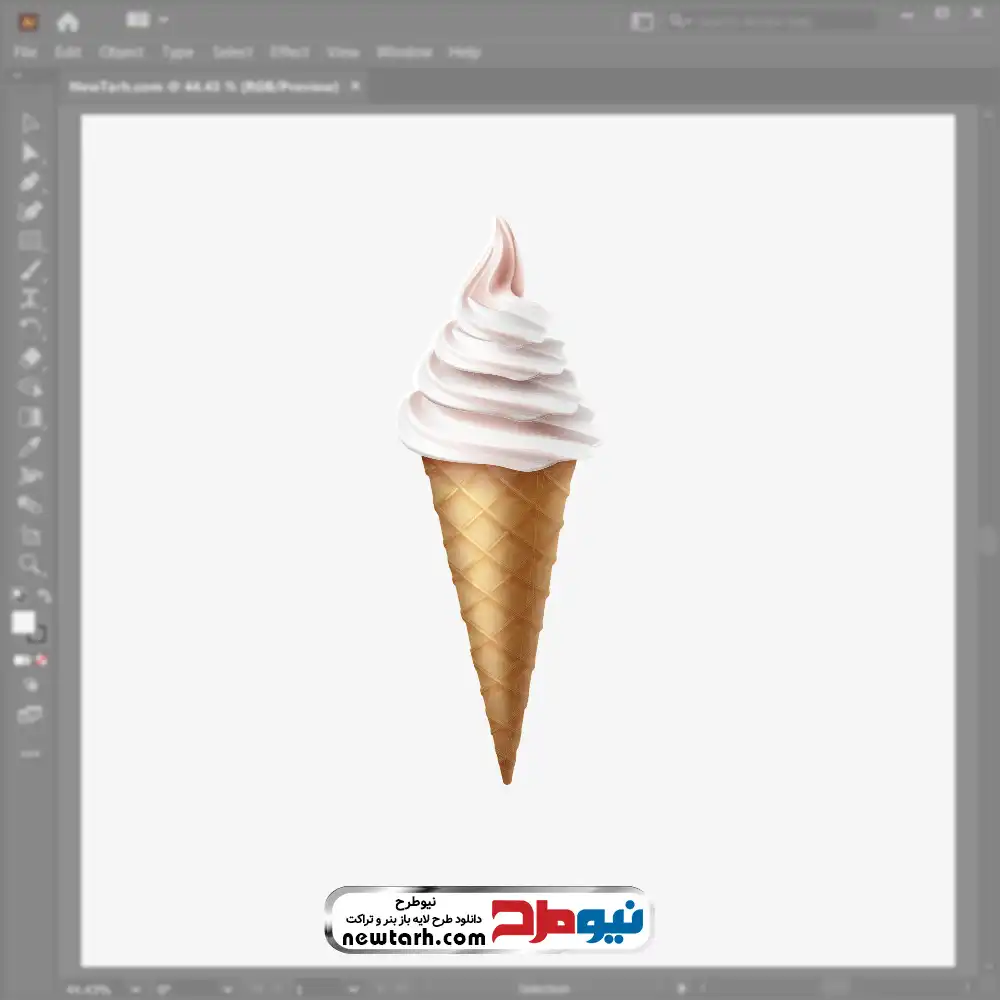Select the Zoom tool magnifier

coord(30,565)
